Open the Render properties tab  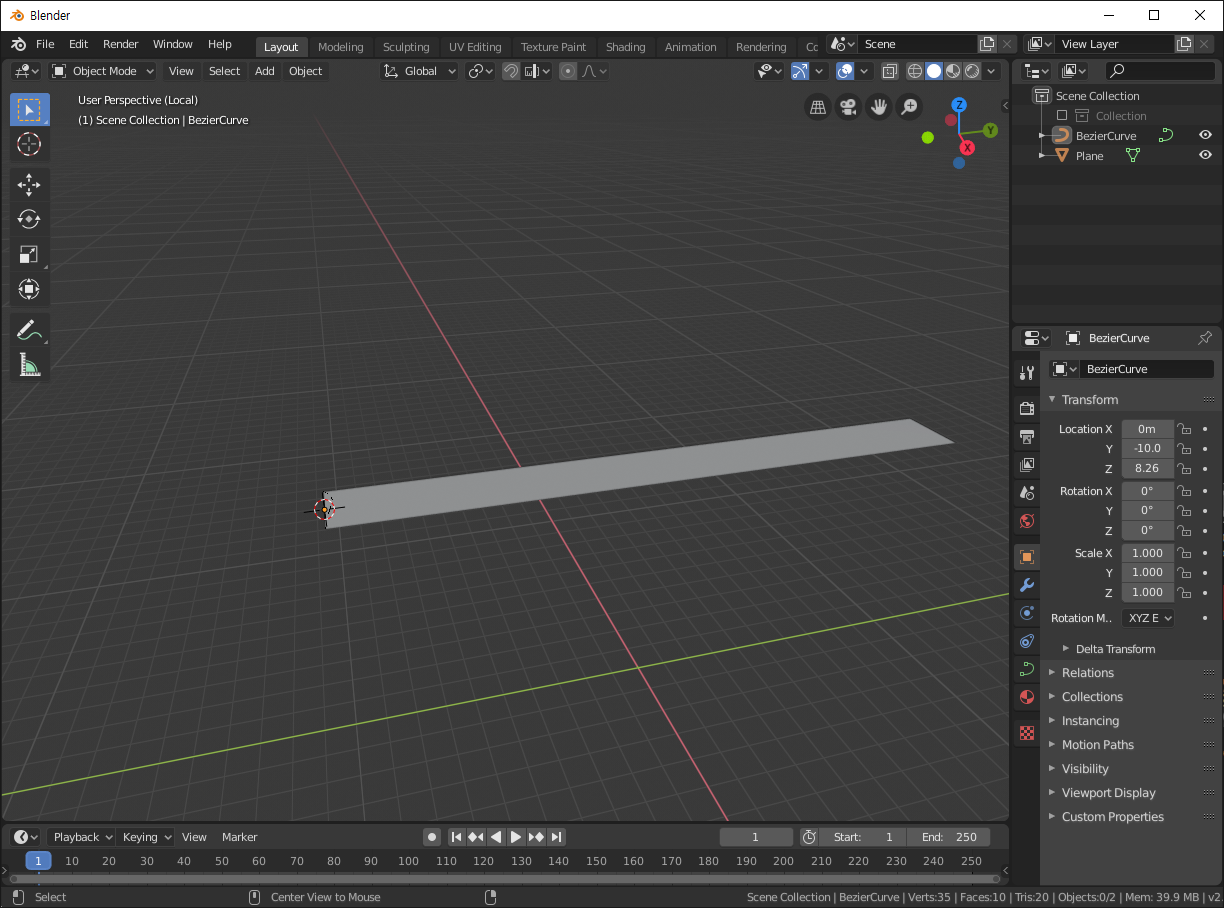(x=1027, y=408)
